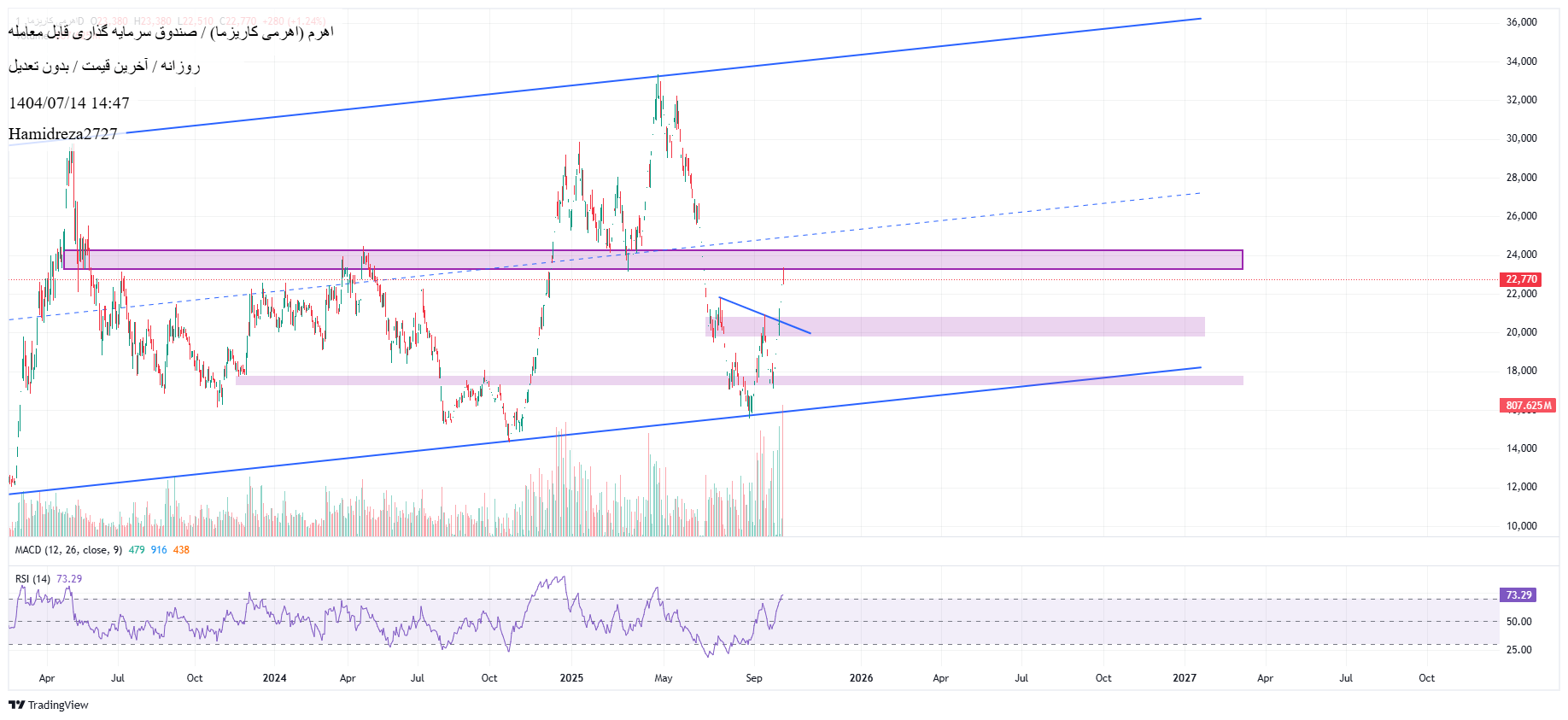Click the red 22,770 current price label
Image resolution: width=1568 pixels, height=720 pixels.
tap(1520, 279)
